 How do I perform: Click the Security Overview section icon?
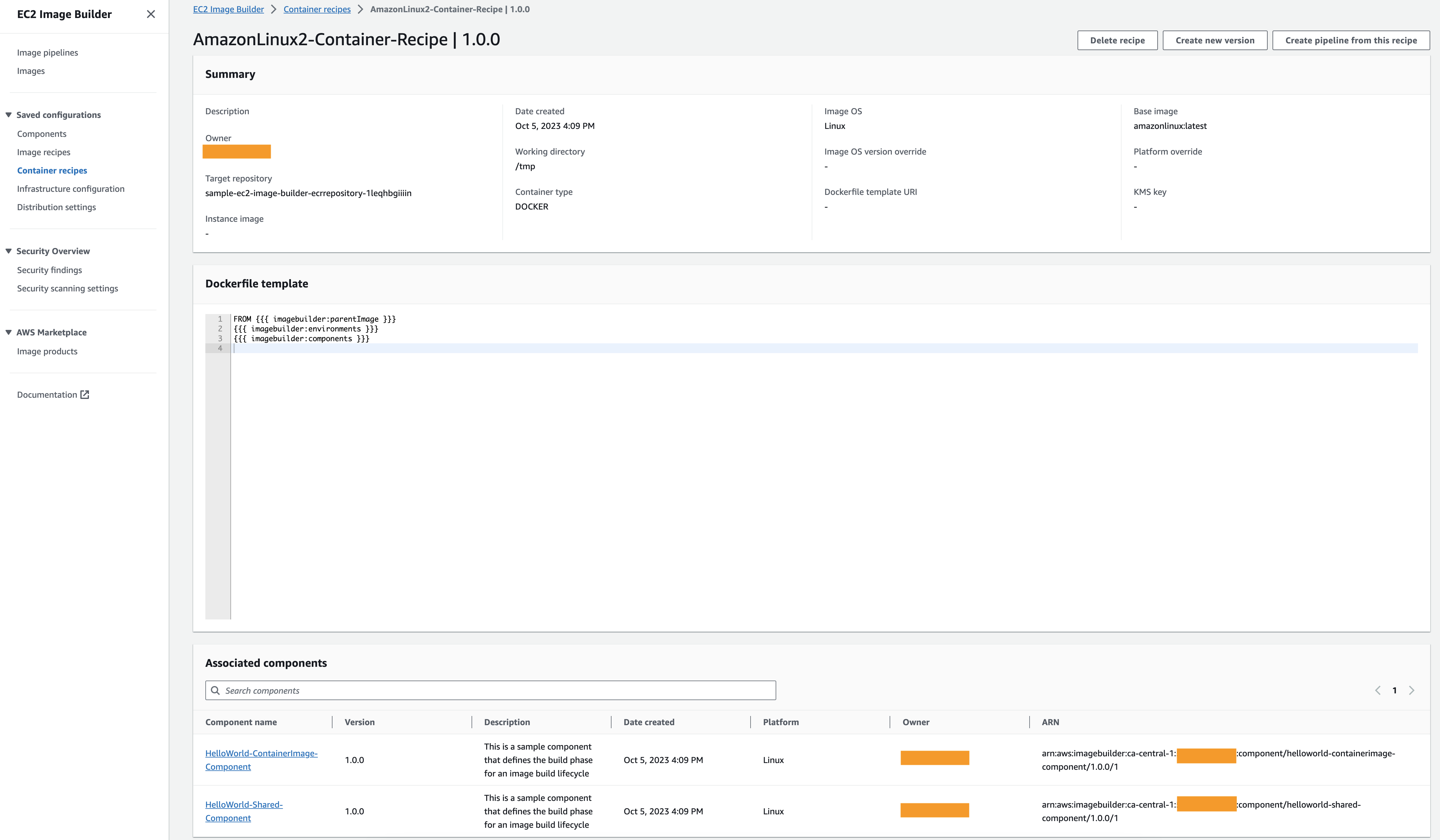coord(8,251)
